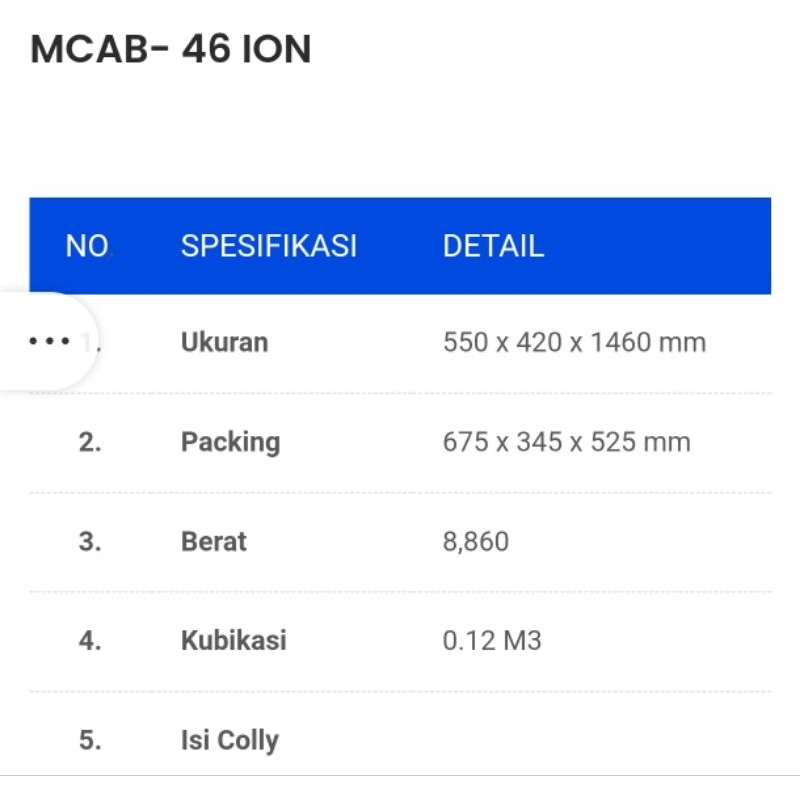Select the DETAIL column header
800x800 pixels.
[x=493, y=246]
